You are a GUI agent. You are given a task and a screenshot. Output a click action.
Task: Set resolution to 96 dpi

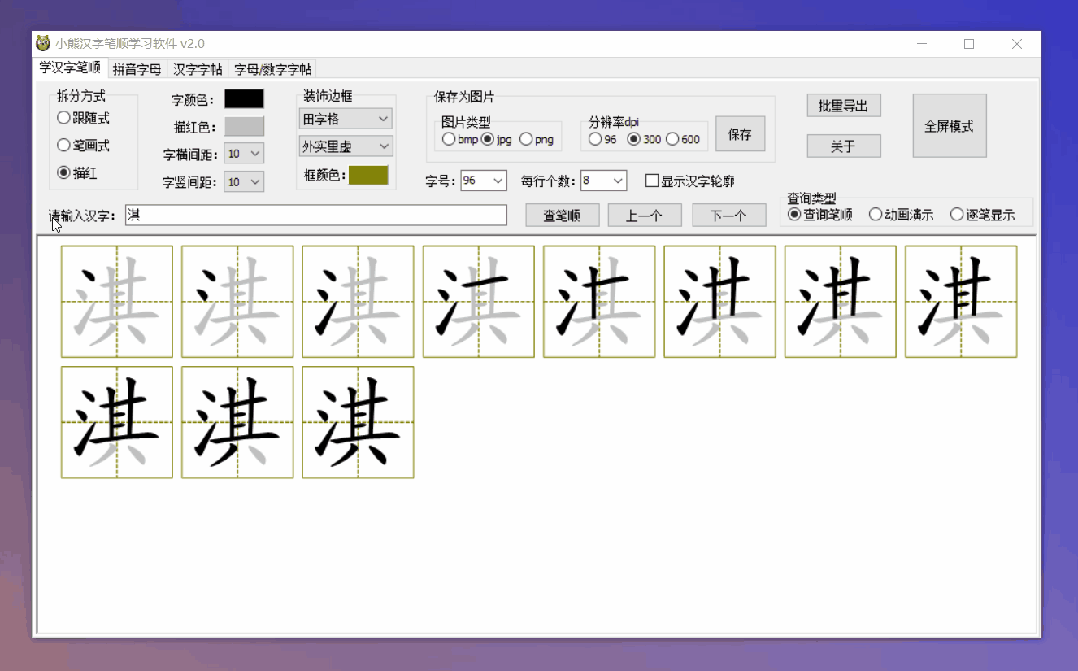[x=603, y=139]
